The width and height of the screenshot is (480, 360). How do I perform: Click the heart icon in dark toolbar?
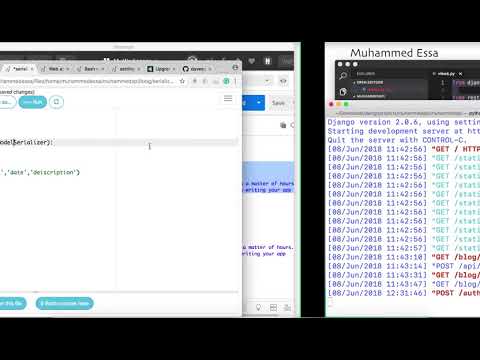point(252,61)
